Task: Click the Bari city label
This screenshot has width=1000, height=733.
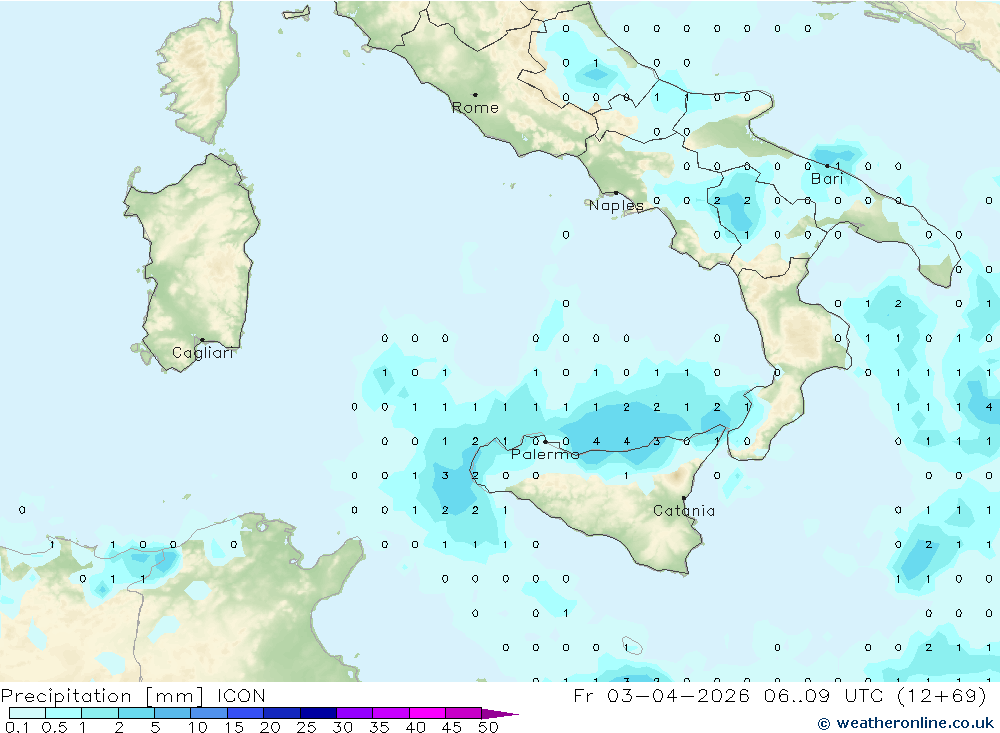Action: 827,179
